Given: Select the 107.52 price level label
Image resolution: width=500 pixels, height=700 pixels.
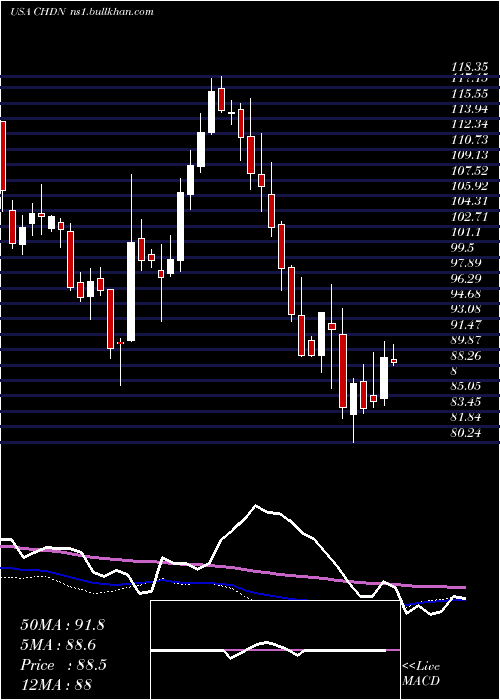Looking at the screenshot, I should pos(470,171).
